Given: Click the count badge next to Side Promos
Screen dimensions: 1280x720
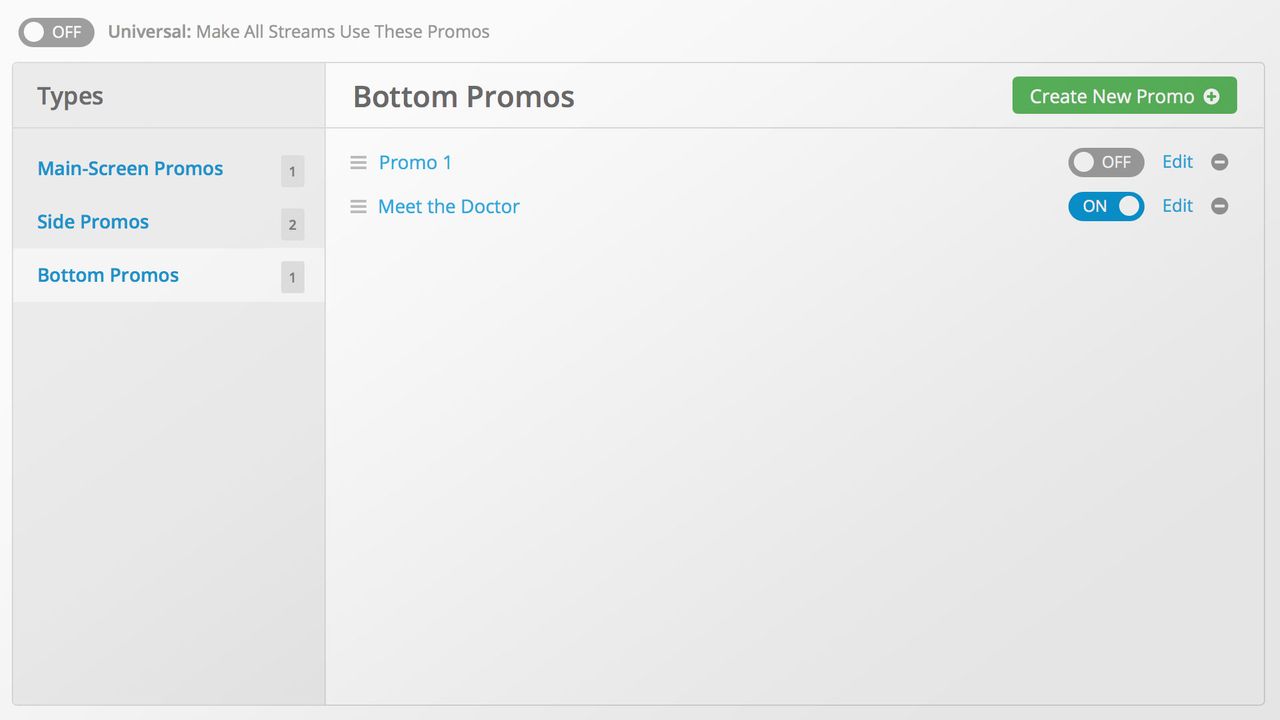Looking at the screenshot, I should (292, 224).
